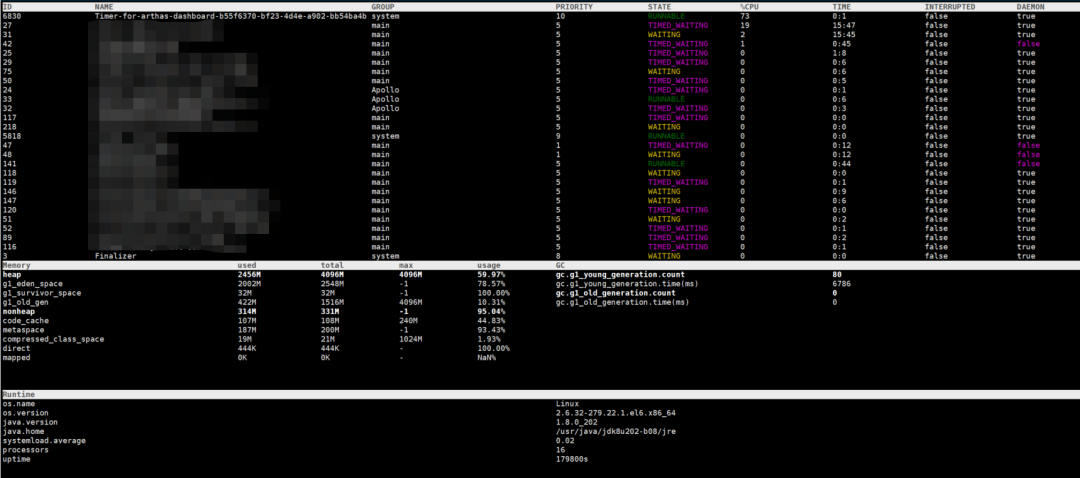The image size is (1080, 478).
Task: Select the Finalizer thread name
Action: tap(115, 256)
